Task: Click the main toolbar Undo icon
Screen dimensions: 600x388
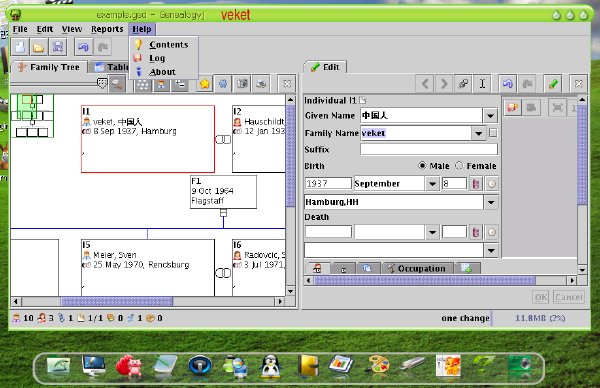Action: (83, 47)
